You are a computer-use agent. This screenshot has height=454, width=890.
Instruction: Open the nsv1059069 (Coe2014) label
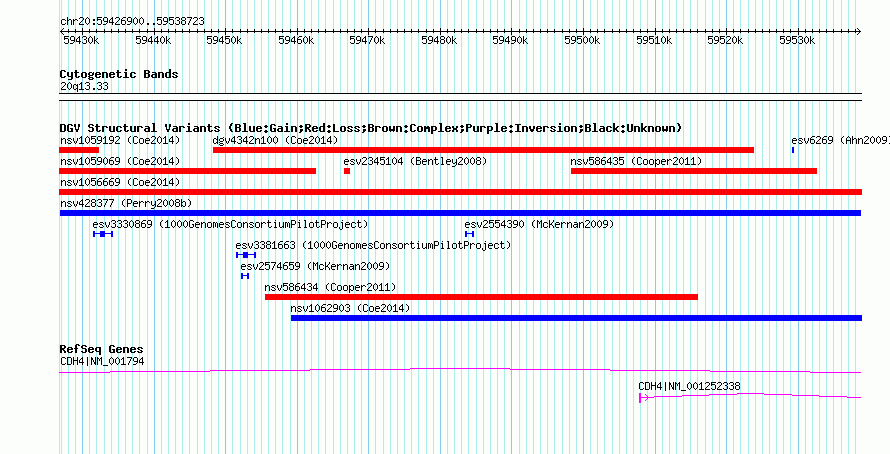point(120,161)
